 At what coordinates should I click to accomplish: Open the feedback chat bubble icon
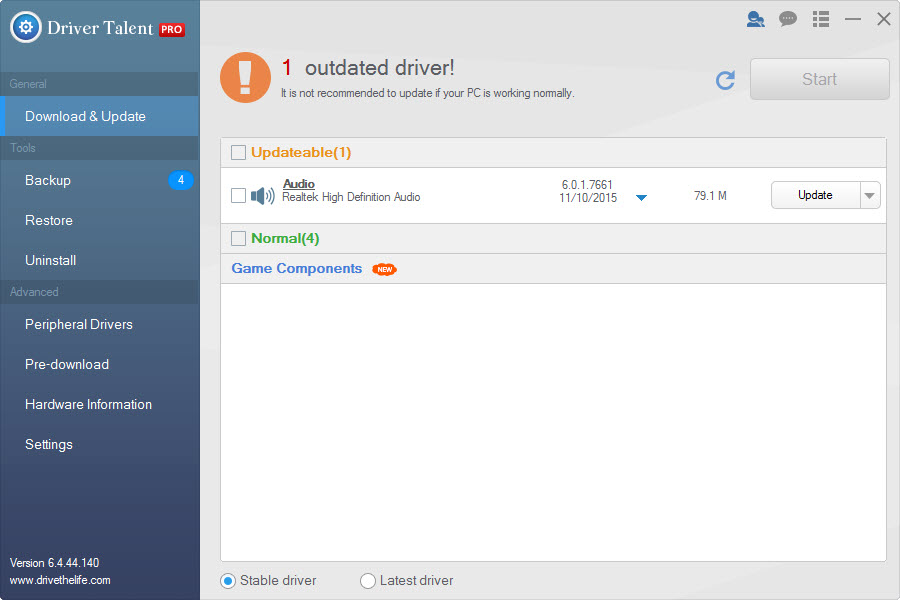pyautogui.click(x=788, y=20)
